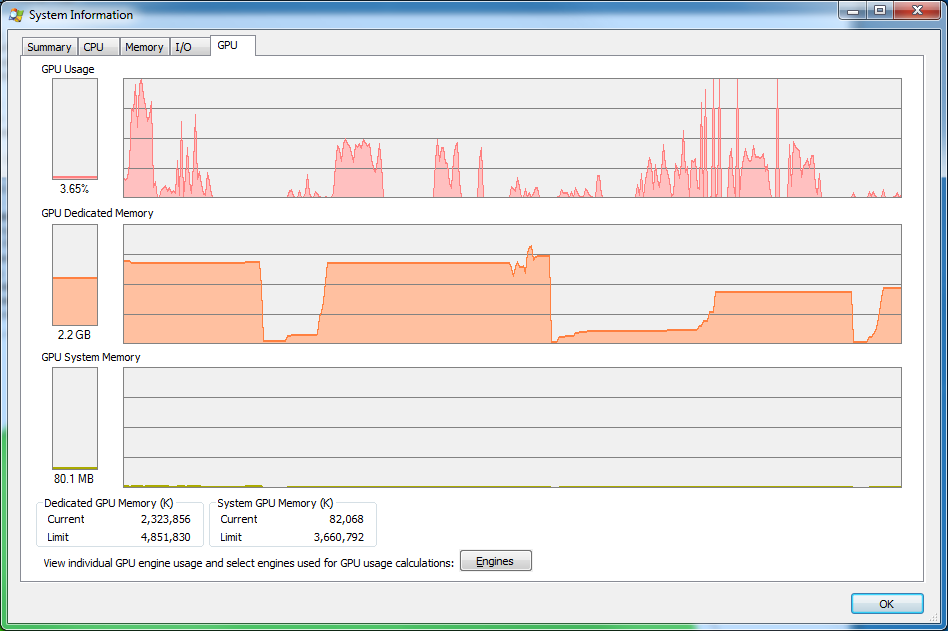Click the System Memory gauge showing 80.1 MB

[x=75, y=418]
